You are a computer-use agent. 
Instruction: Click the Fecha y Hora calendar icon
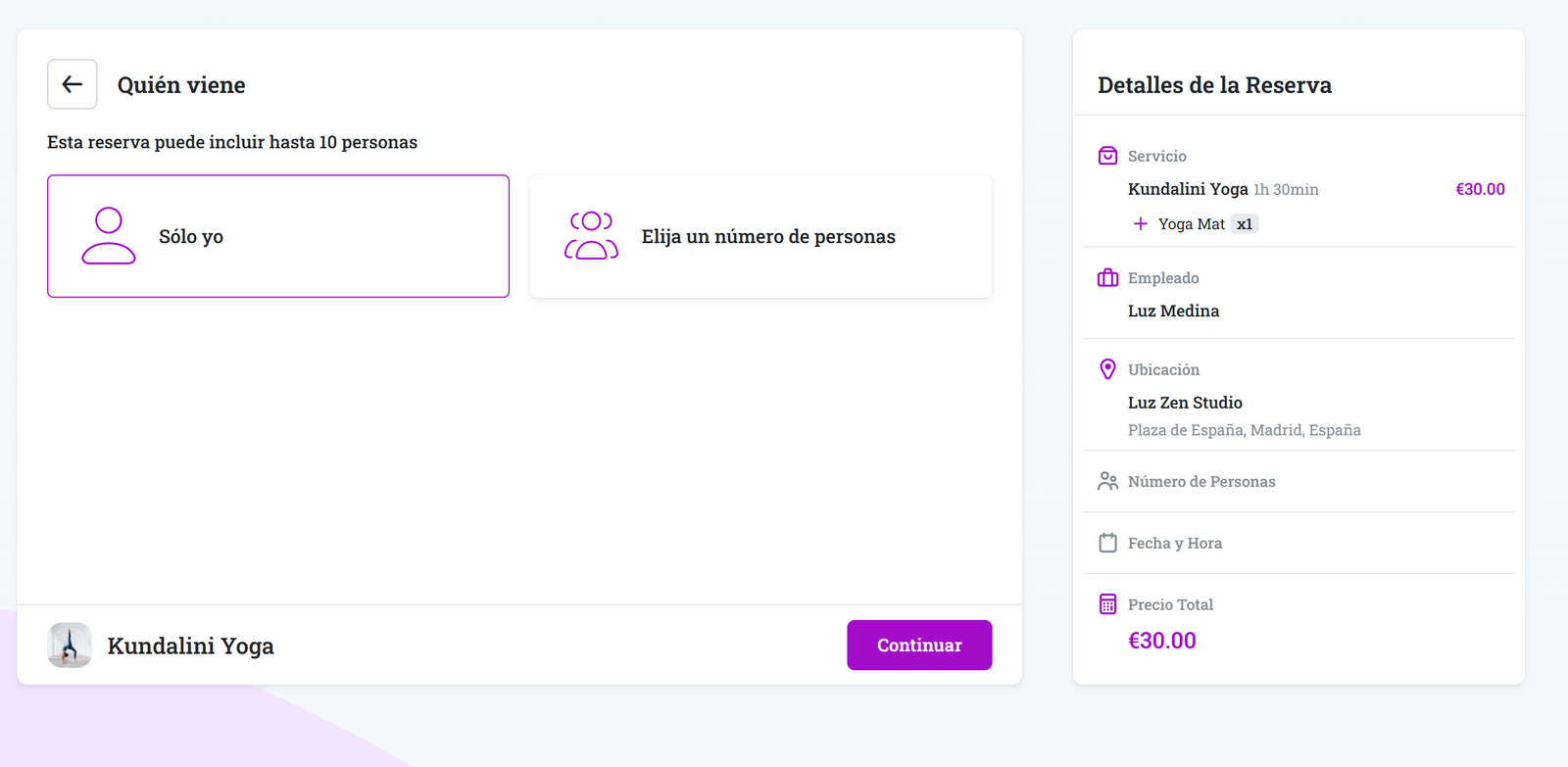[x=1107, y=543]
